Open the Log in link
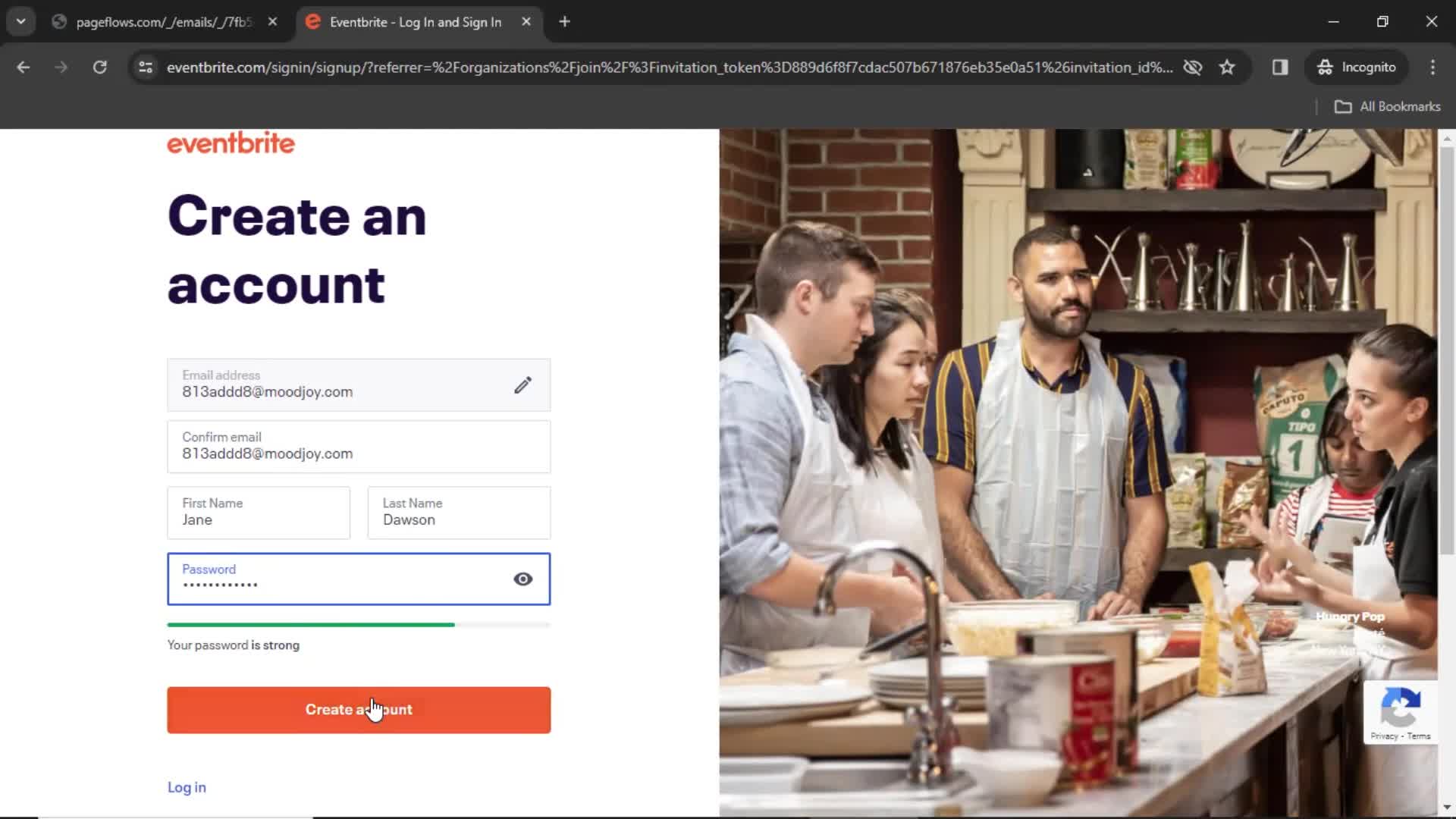This screenshot has height=819, width=1456. coord(187,787)
